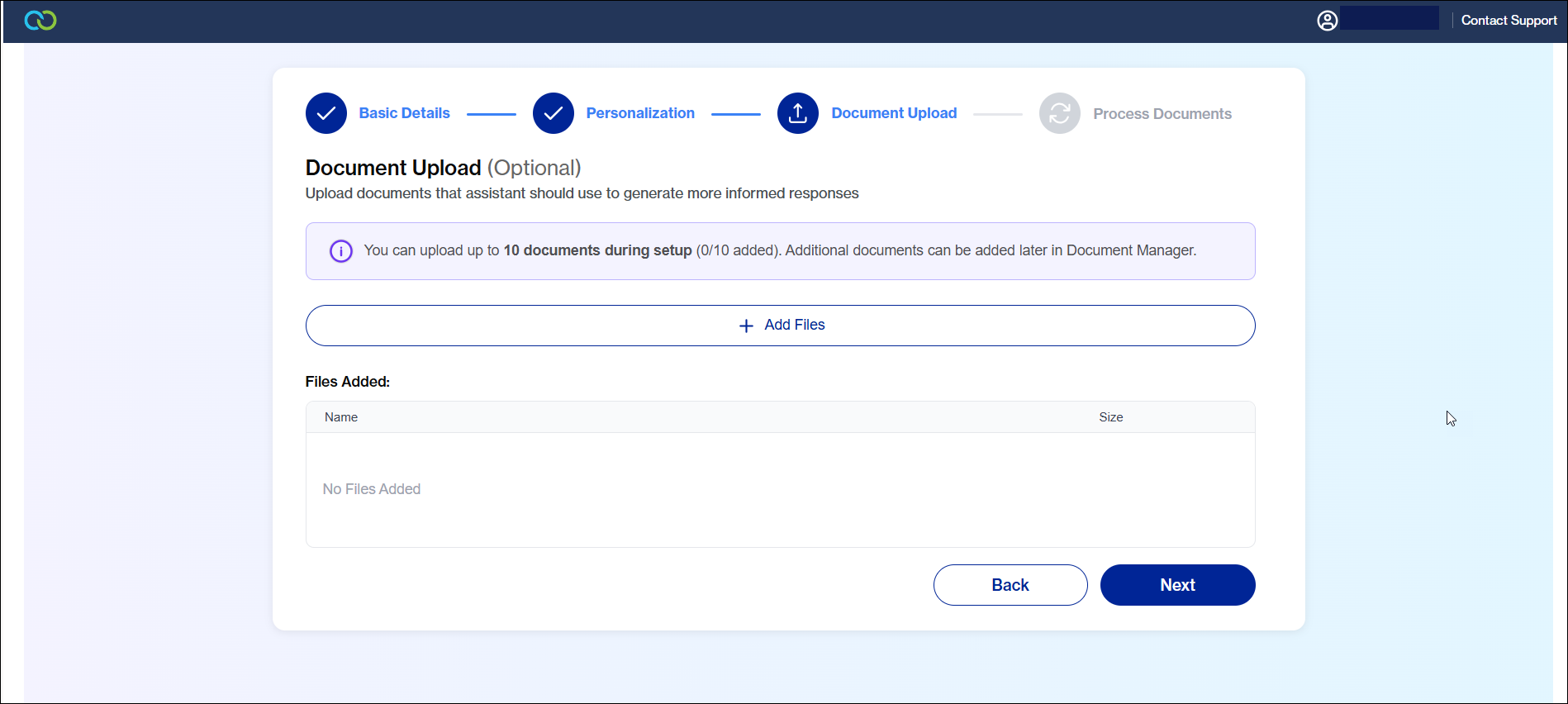
Task: Jump to the Process Documents step label
Action: point(1162,114)
